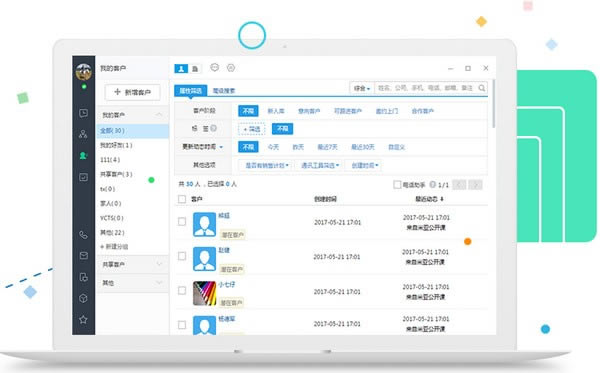Click the speech bubble toolbar icon
This screenshot has width=600, height=373.
pos(215,68)
